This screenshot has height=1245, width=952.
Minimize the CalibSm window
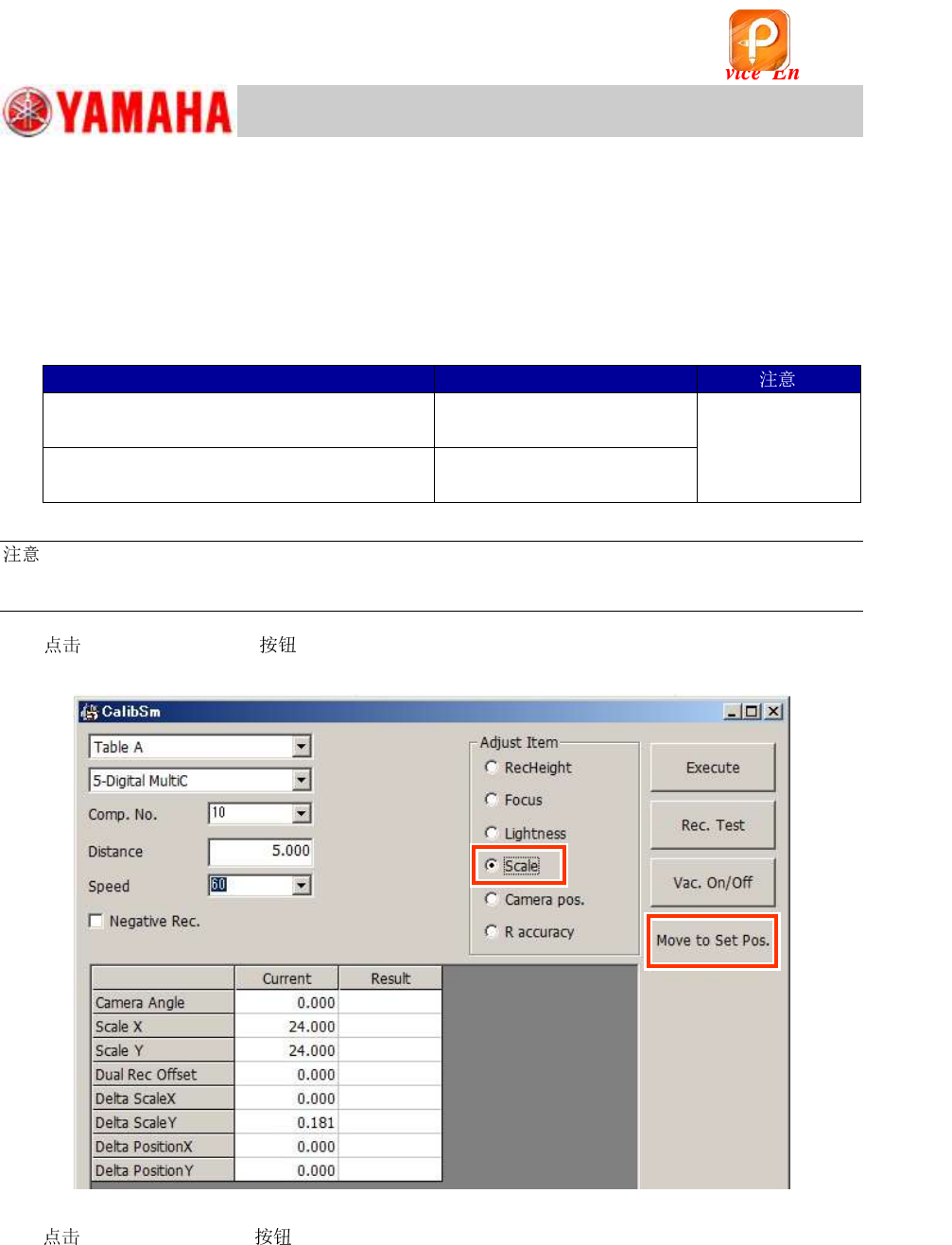click(x=732, y=712)
